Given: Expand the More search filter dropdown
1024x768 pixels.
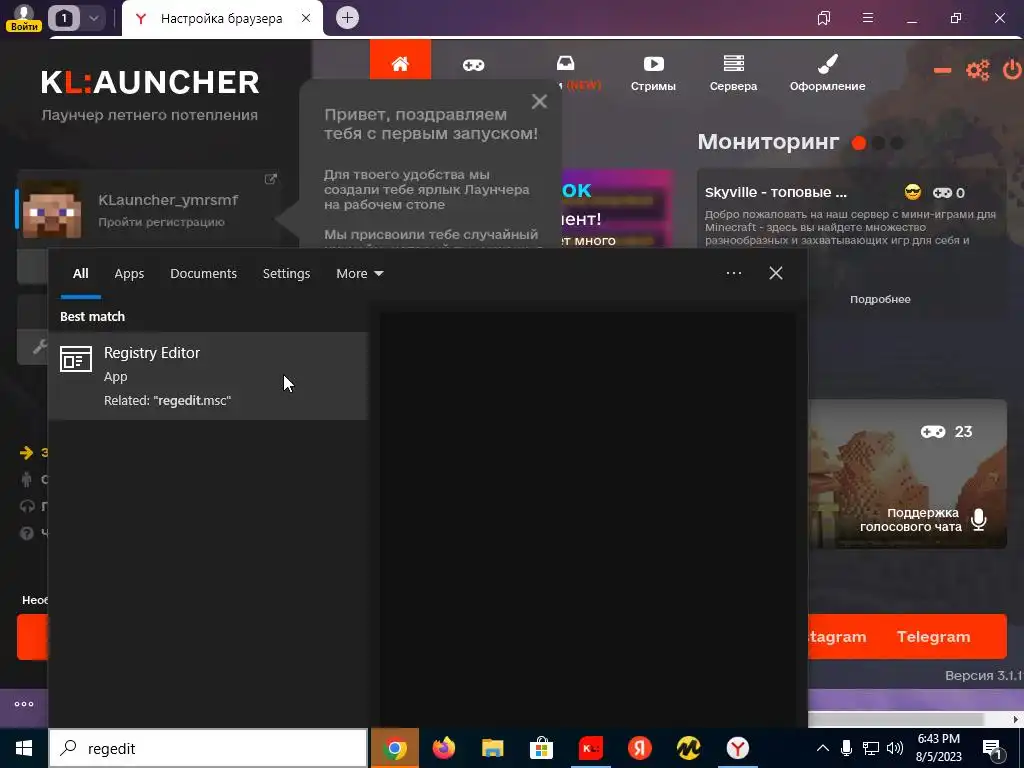Looking at the screenshot, I should 359,274.
